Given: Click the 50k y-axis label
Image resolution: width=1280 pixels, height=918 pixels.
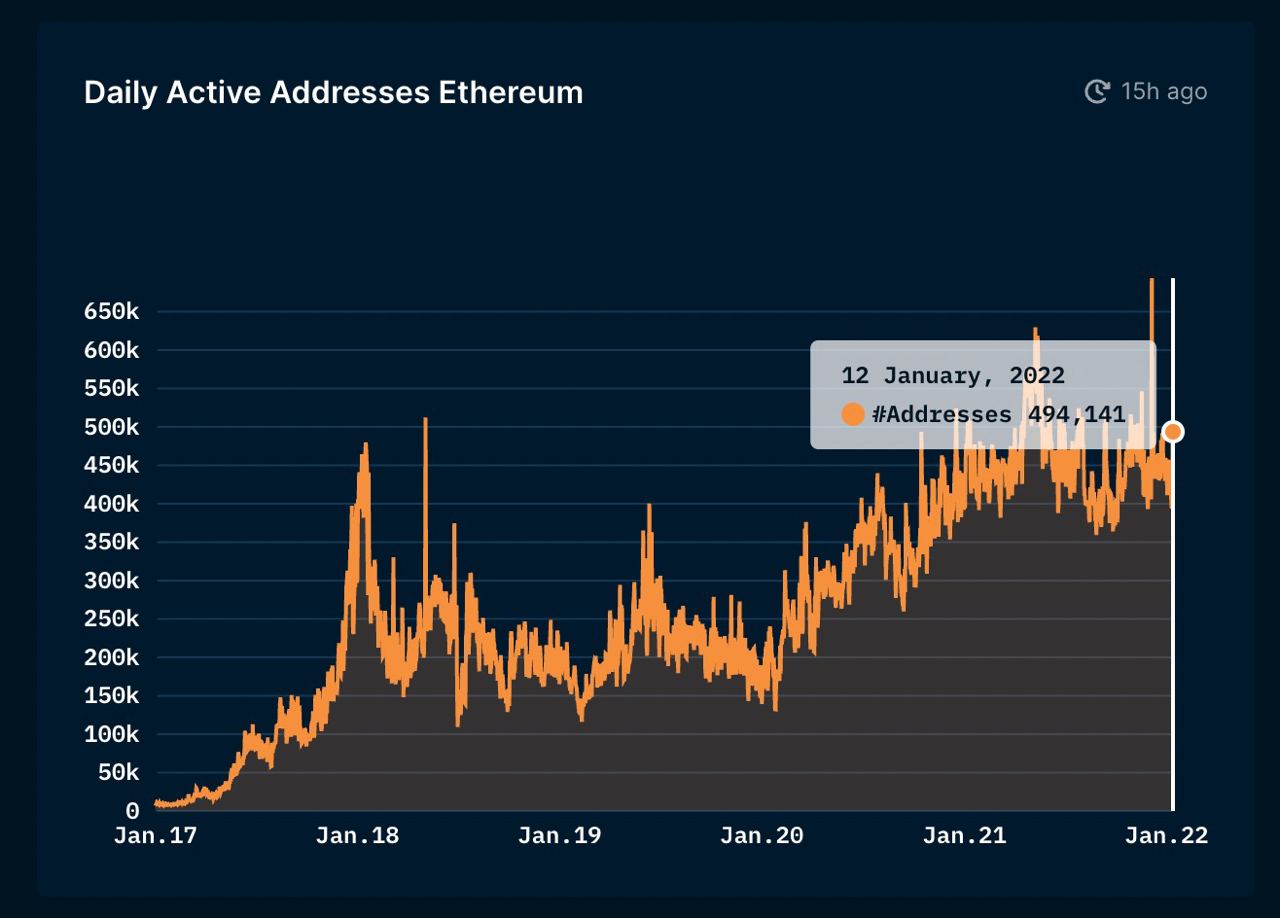Looking at the screenshot, I should [x=118, y=772].
